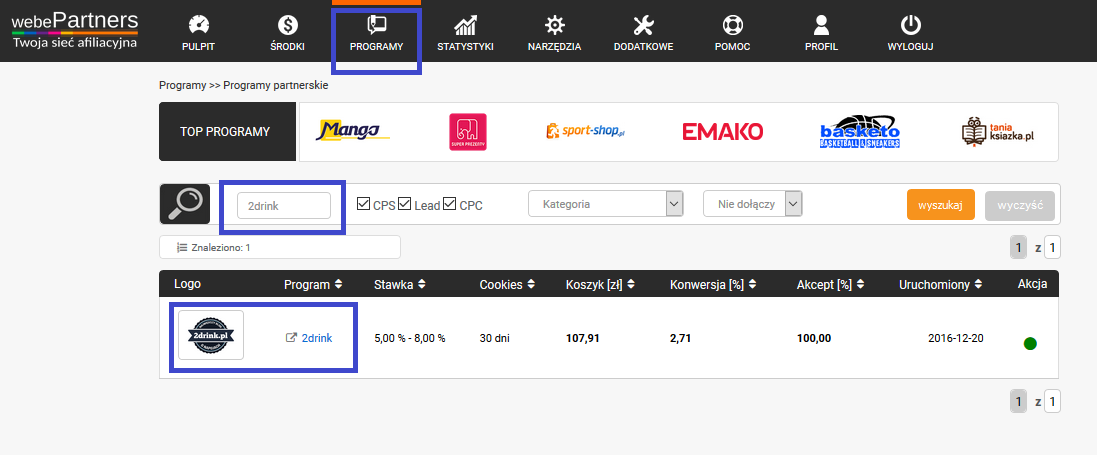Open the Dodatkowe wrench tools icon
Viewport: 1097px width, 455px height.
click(x=643, y=26)
